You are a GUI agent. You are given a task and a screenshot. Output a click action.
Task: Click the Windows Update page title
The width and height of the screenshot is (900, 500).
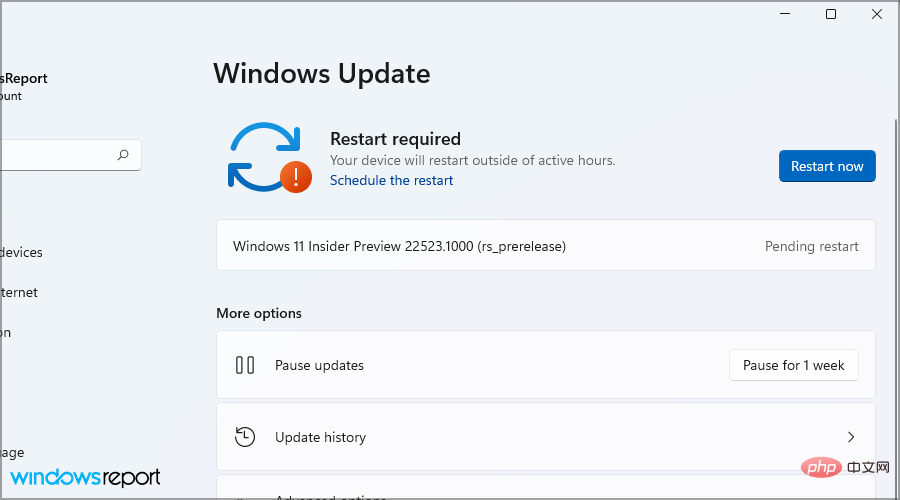tap(322, 73)
